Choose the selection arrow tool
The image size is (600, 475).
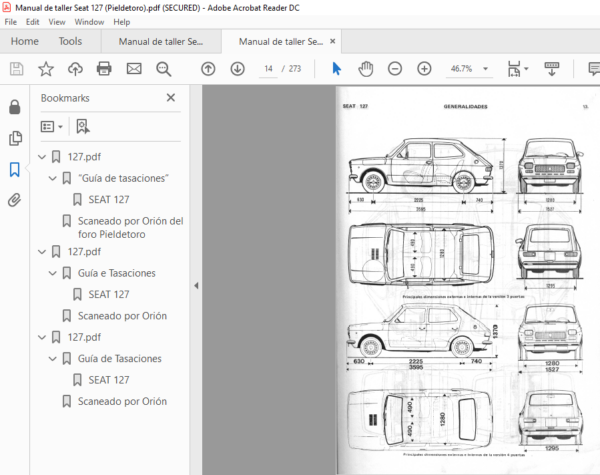(x=337, y=69)
